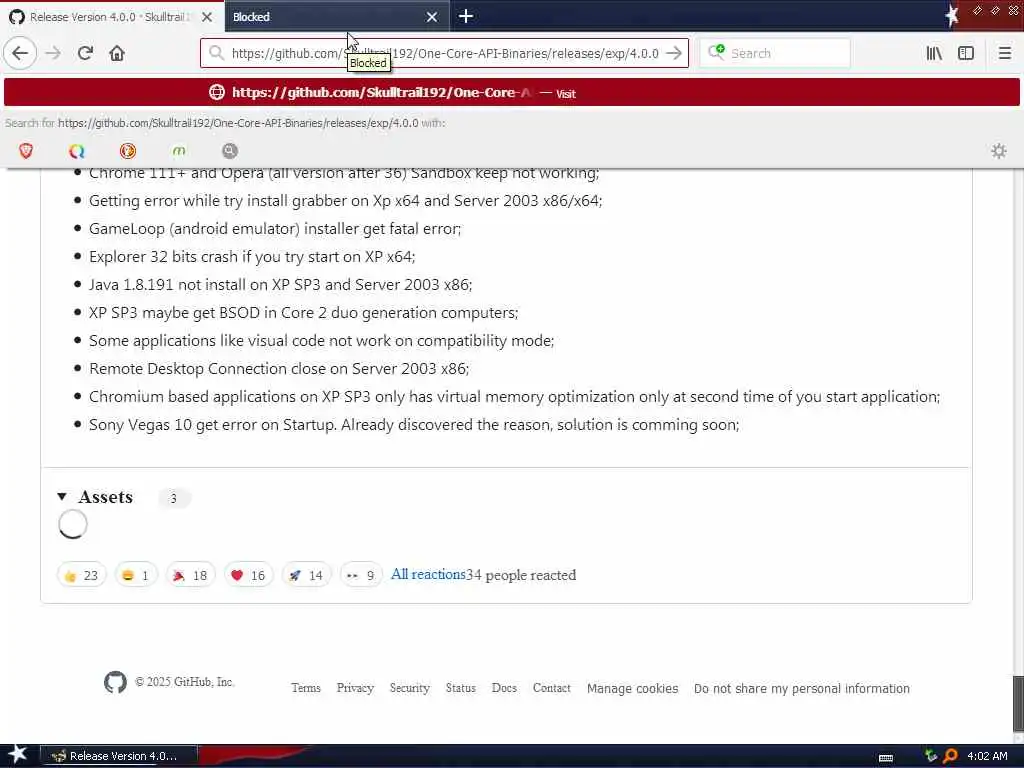This screenshot has width=1024, height=768.
Task: Click the 4:02 AM clock
Action: 987,756
